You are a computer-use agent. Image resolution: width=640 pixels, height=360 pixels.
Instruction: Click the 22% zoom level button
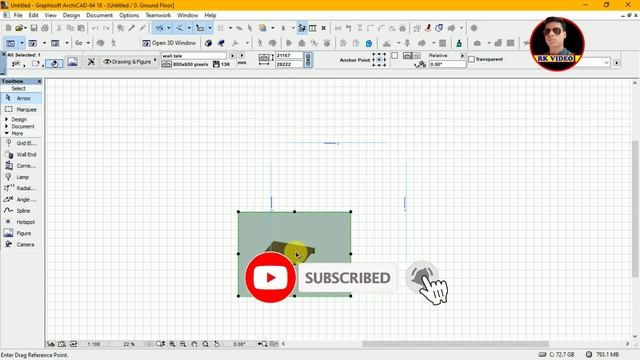point(129,344)
